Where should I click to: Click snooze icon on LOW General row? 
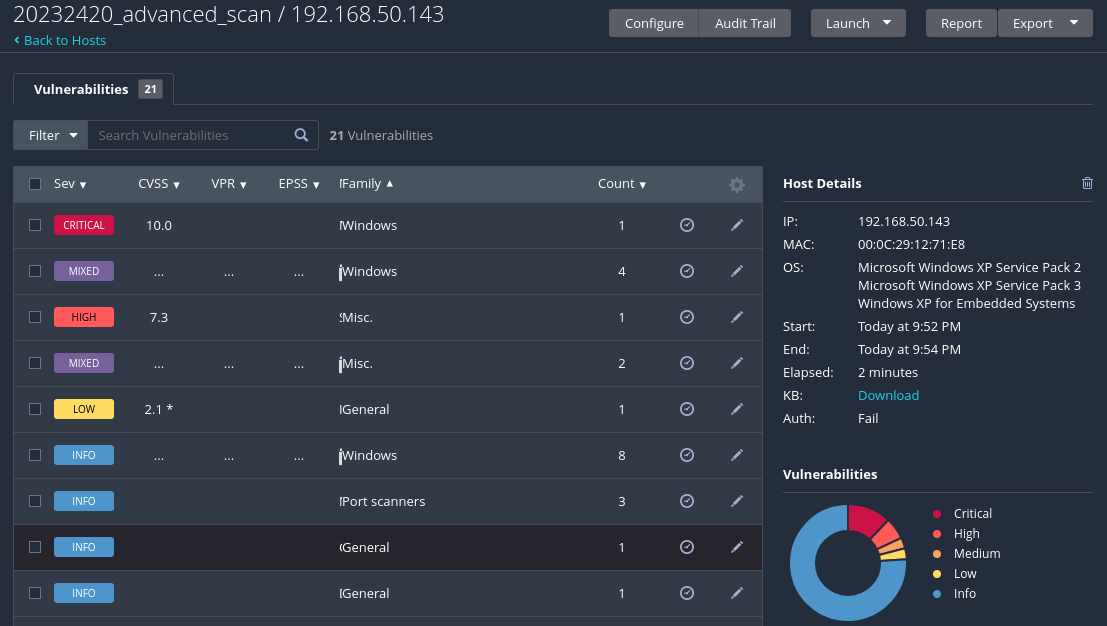coord(687,409)
